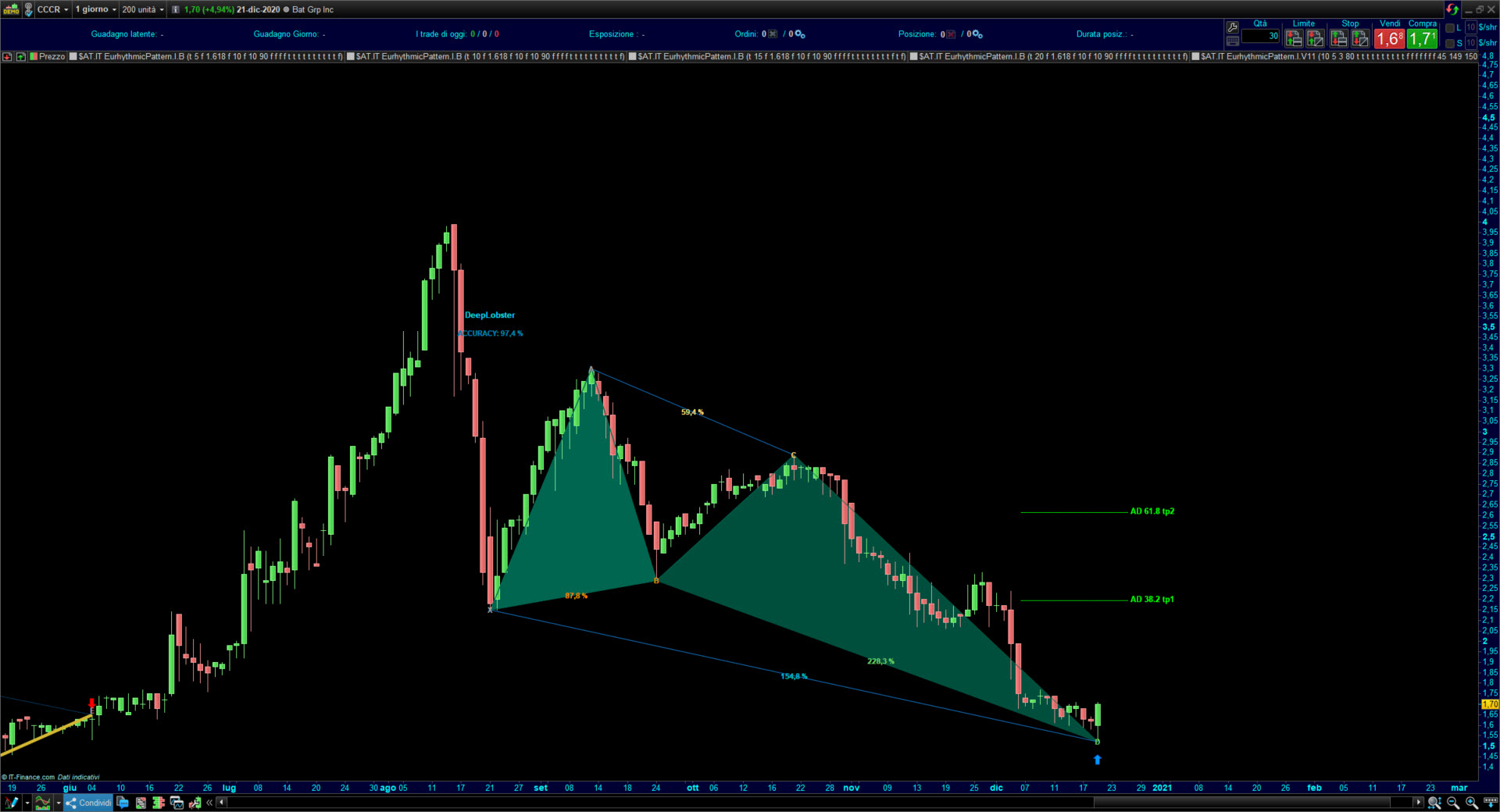Click the blue up-arrow signal marker
This screenshot has height=812, width=1500.
pyautogui.click(x=1098, y=760)
